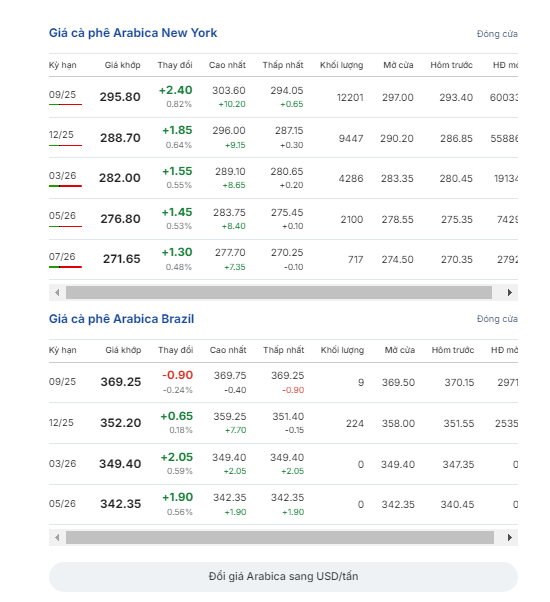
Task: Select New York 07/26 contract term
Action: (62, 256)
